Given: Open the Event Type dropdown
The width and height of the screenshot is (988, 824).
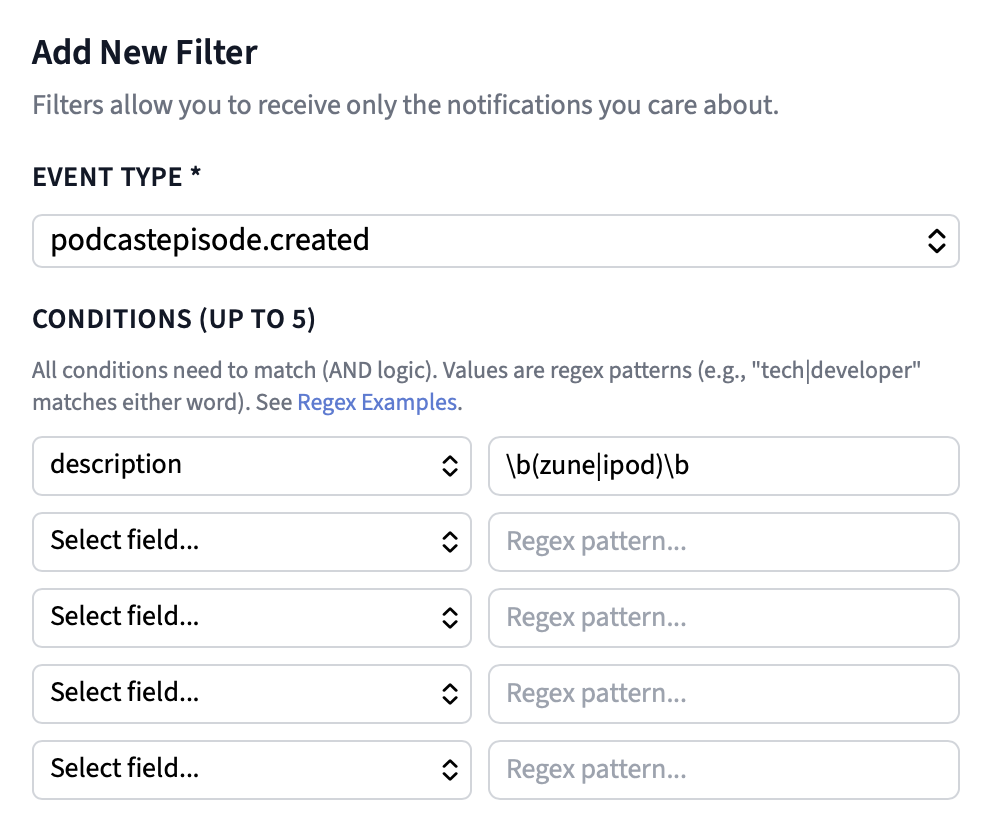Looking at the screenshot, I should click(x=495, y=240).
